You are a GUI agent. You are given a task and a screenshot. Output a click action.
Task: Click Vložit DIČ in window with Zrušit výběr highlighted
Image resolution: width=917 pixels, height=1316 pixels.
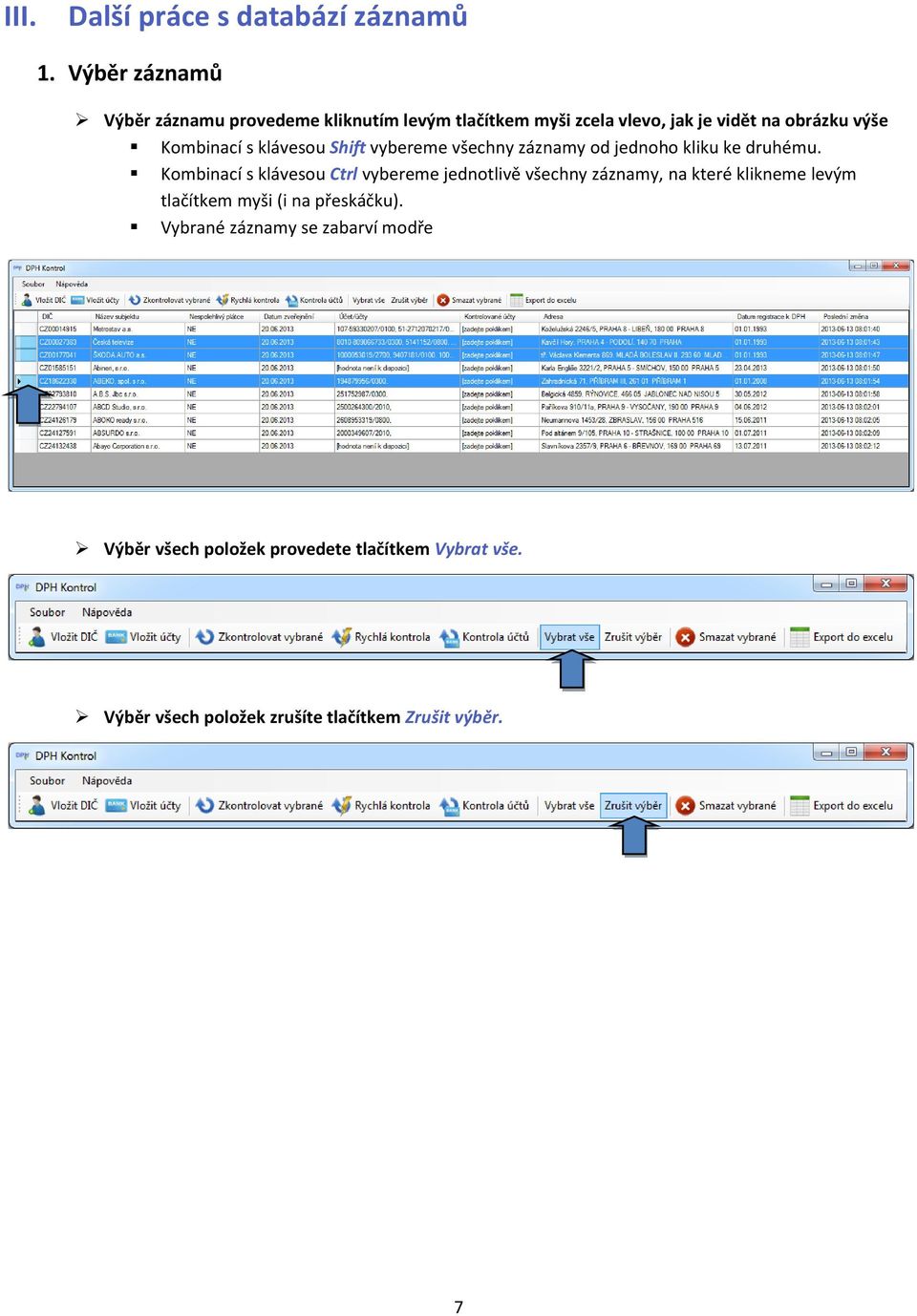pos(63,805)
